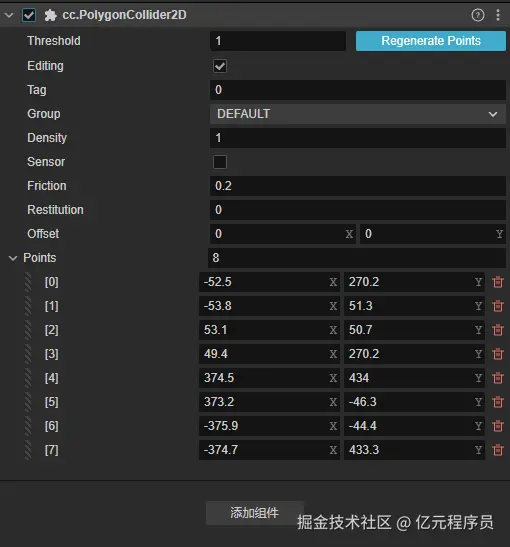Edit point [5] Y value -46.3
The height and width of the screenshot is (547, 510).
click(x=414, y=402)
